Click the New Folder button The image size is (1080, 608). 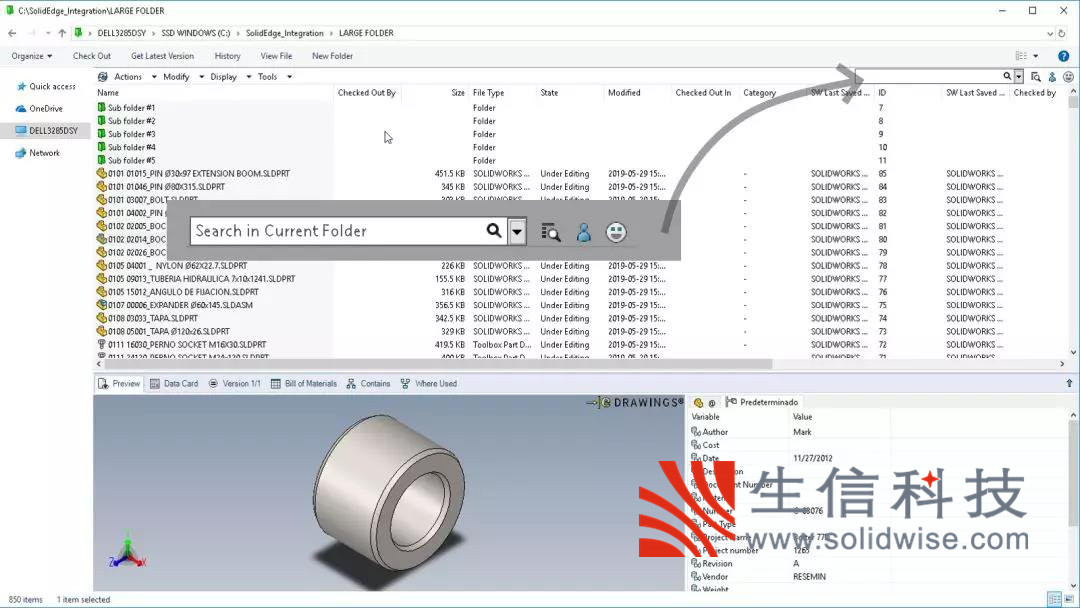(333, 56)
